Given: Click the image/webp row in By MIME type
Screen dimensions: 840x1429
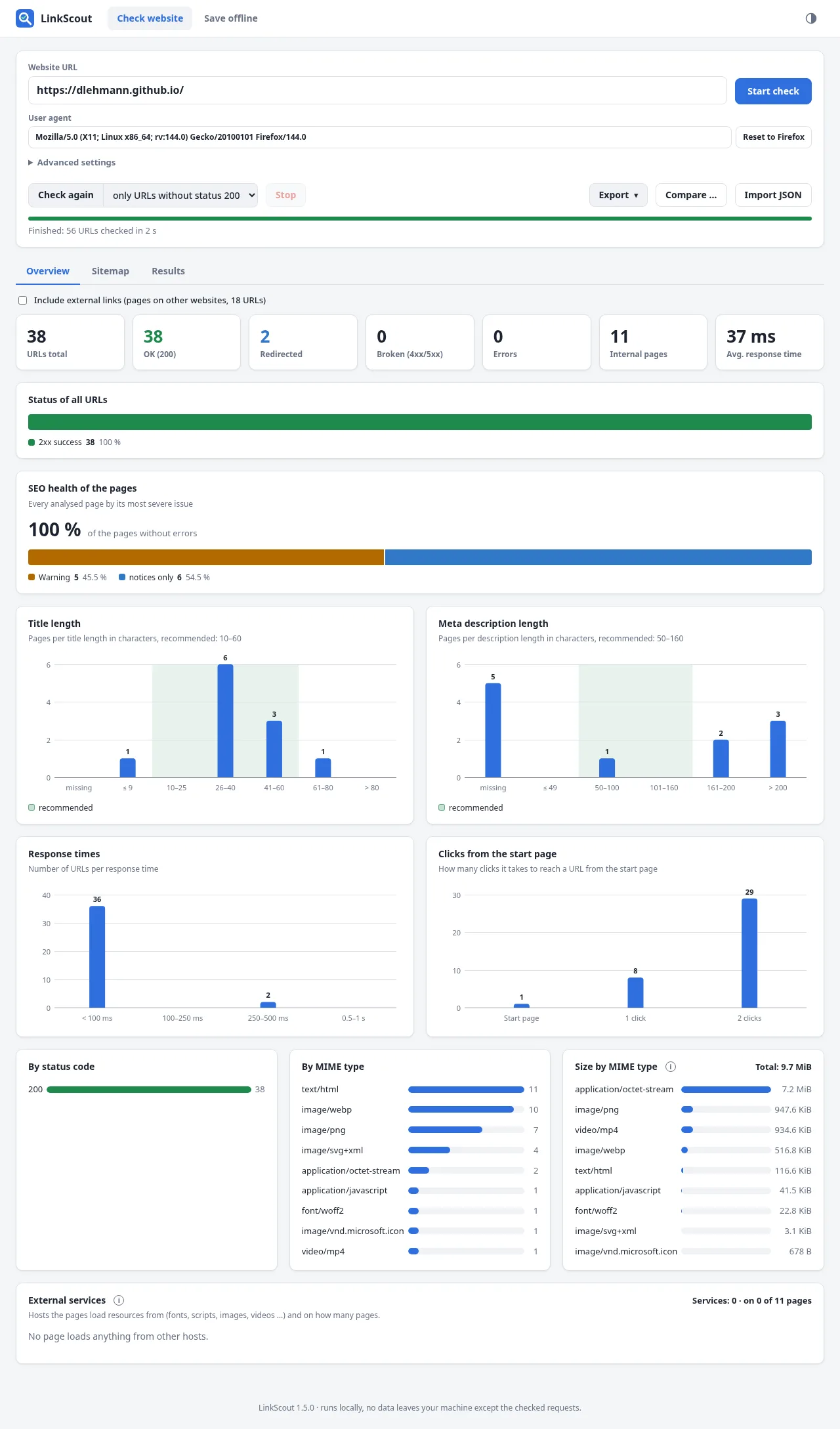Looking at the screenshot, I should point(420,1110).
